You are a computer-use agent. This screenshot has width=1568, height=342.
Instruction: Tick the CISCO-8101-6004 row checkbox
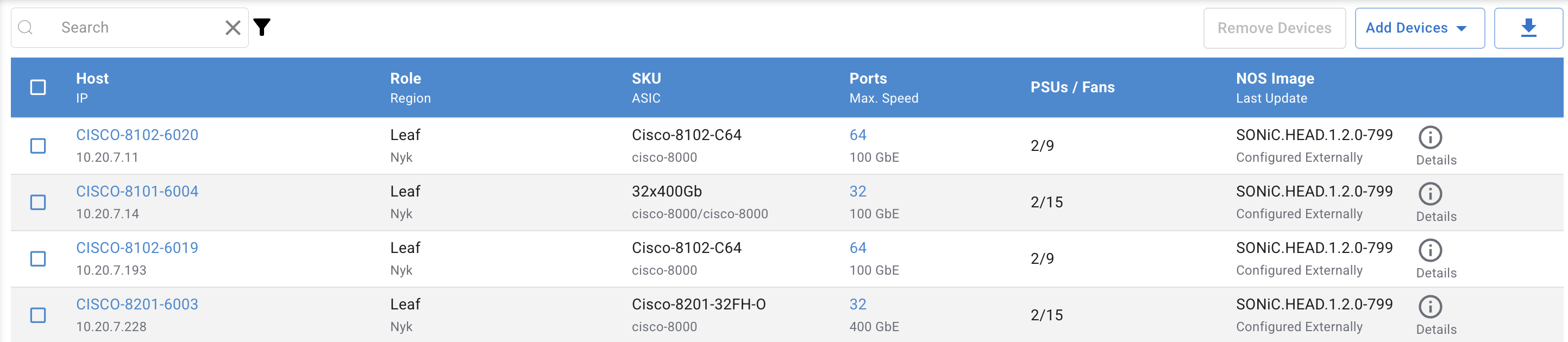coord(37,202)
